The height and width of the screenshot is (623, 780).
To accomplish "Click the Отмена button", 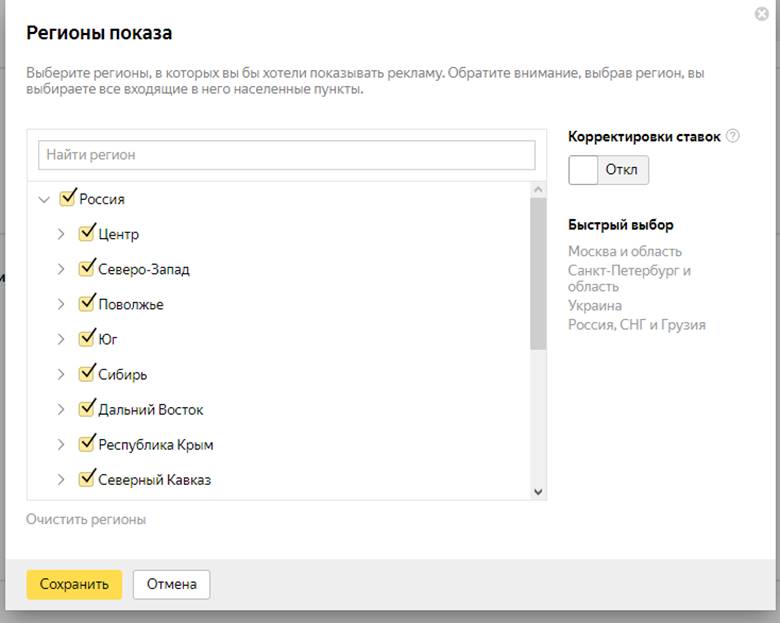I will 171,584.
